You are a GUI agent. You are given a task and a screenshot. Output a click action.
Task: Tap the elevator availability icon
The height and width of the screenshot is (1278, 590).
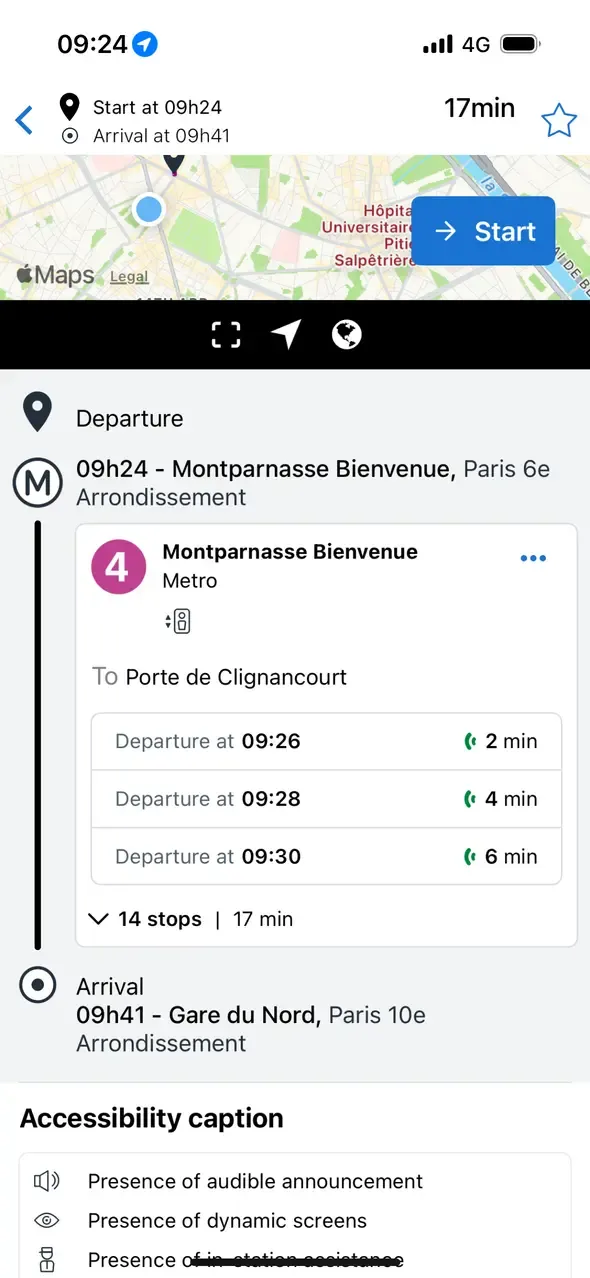coord(177,620)
